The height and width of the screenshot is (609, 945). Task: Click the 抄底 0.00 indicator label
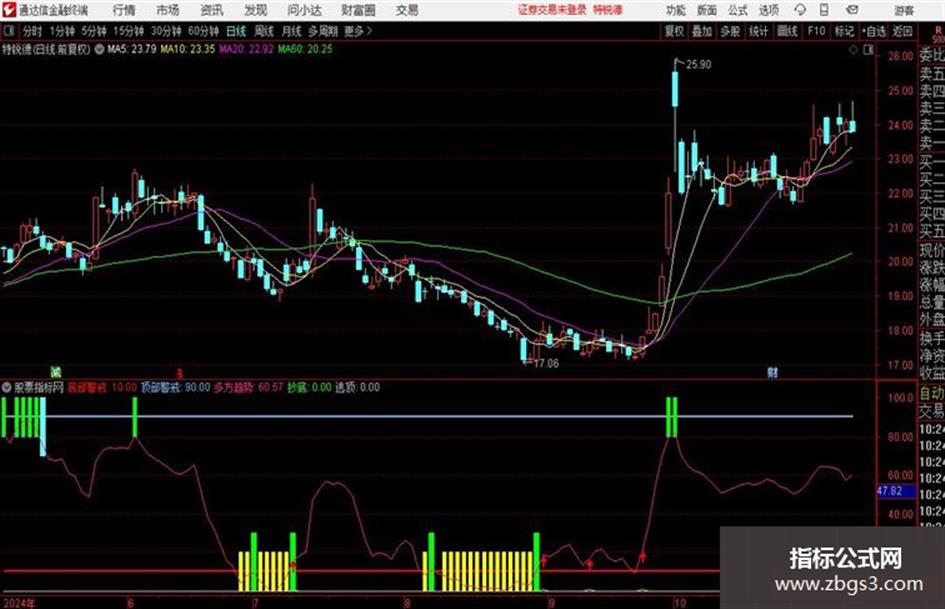[309, 387]
